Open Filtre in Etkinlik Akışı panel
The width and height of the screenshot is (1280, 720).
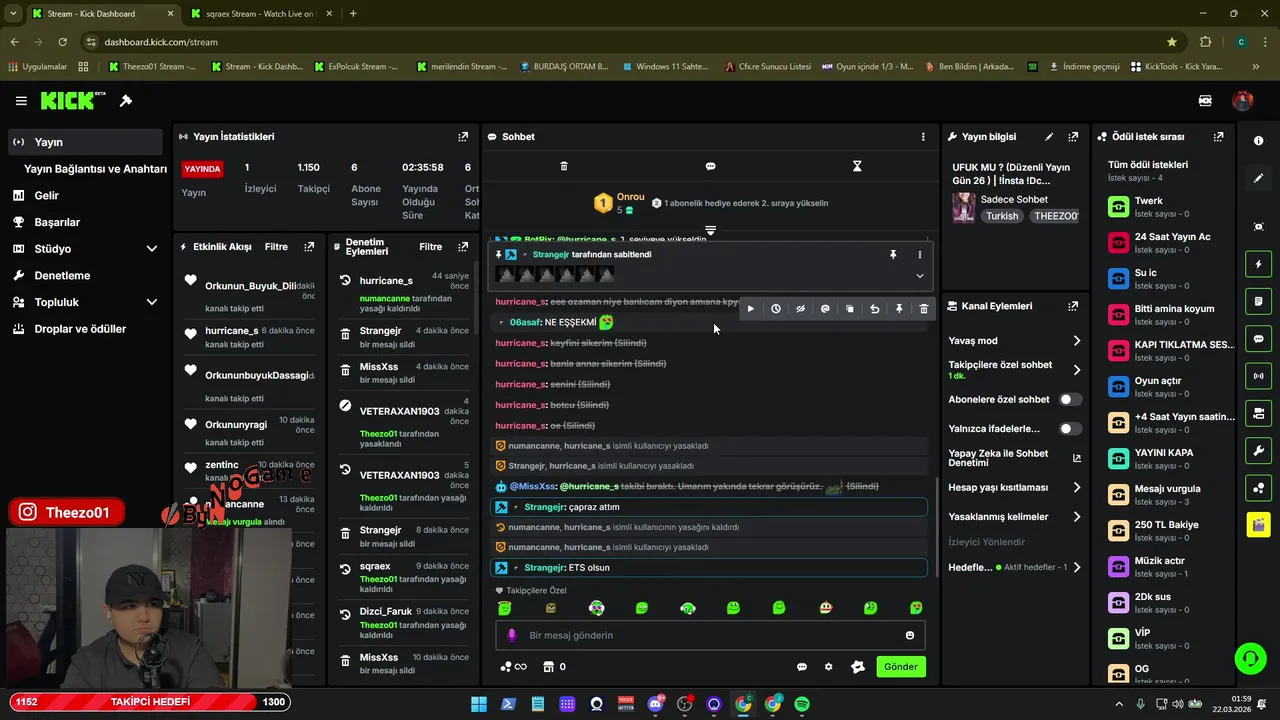coord(276,247)
